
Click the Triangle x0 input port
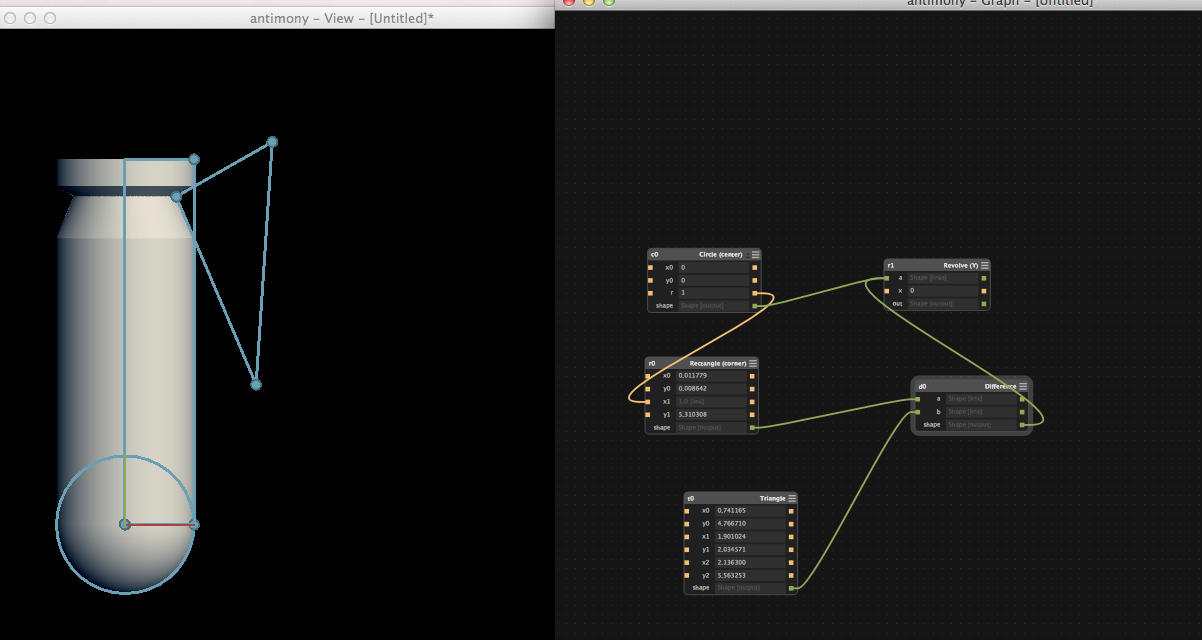[x=687, y=511]
